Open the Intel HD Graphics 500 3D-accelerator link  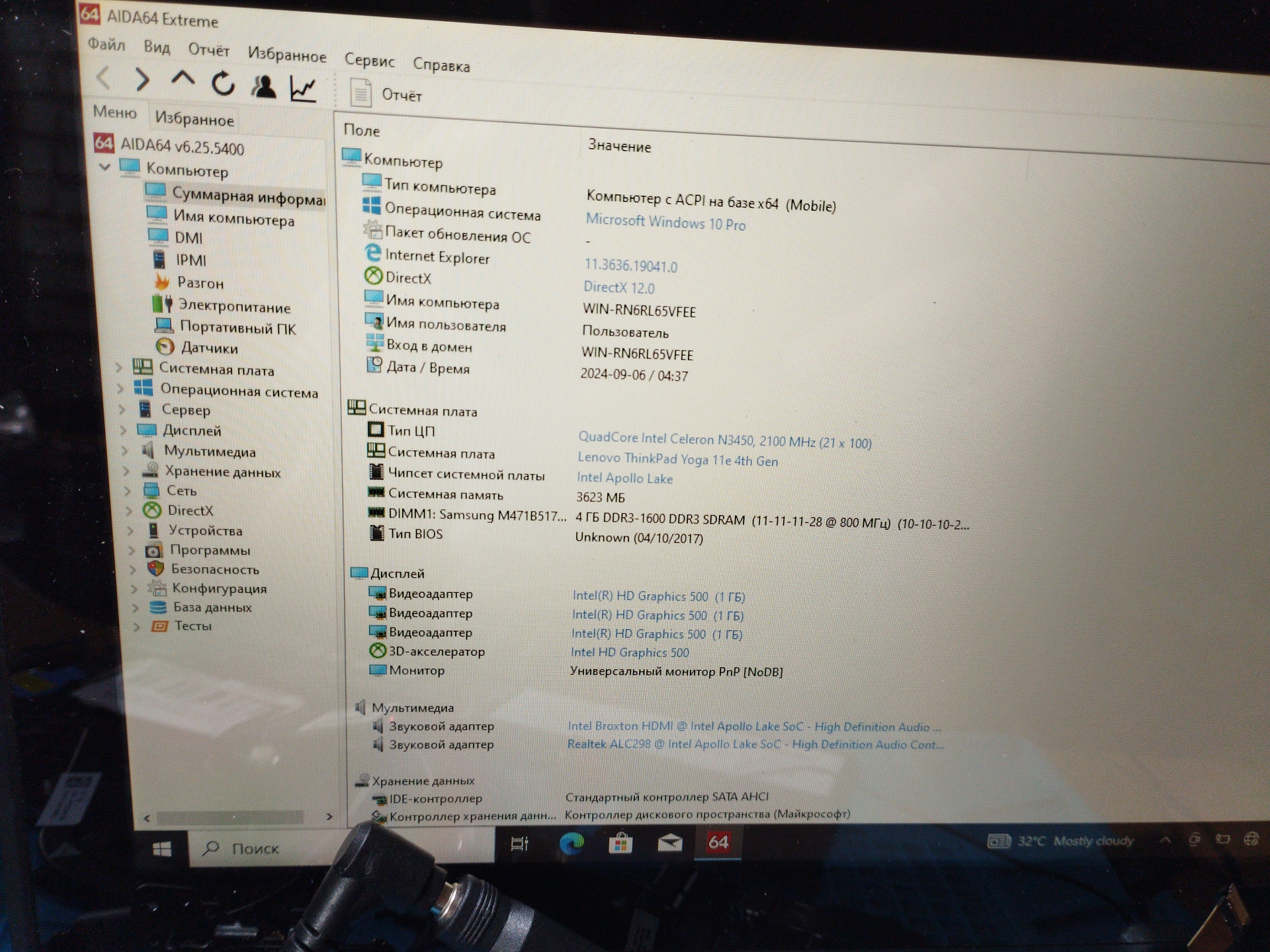pos(630,653)
